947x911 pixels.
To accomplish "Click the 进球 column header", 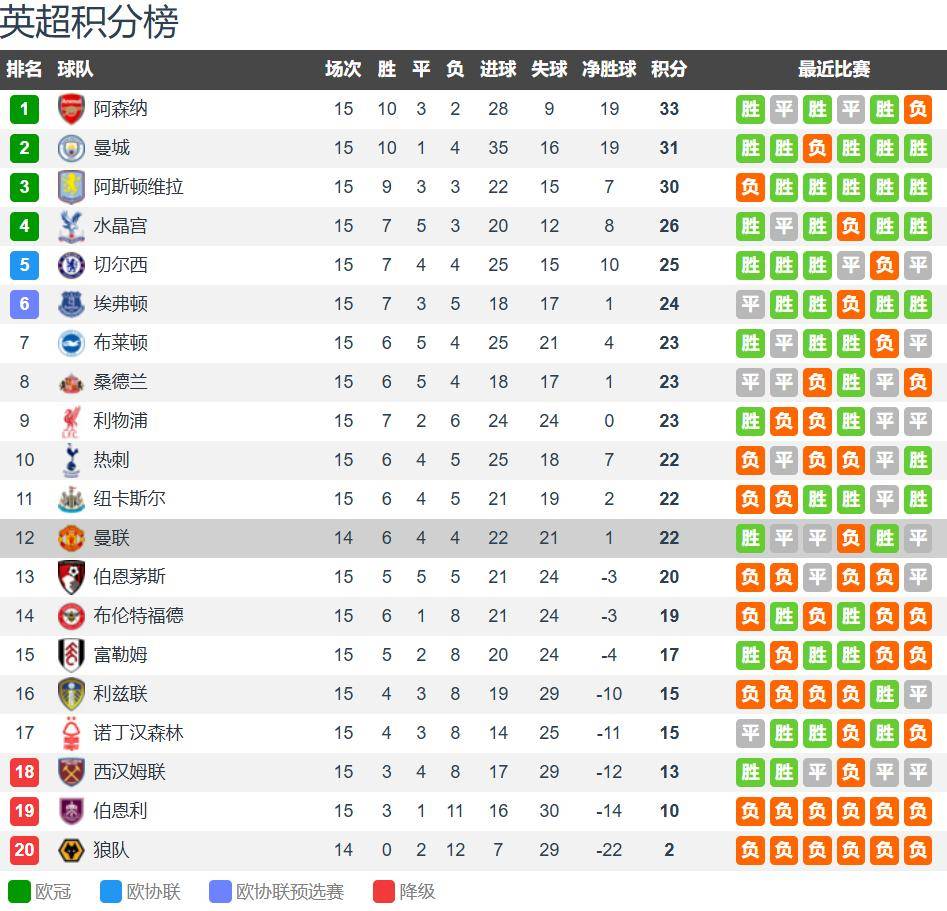I will [x=498, y=69].
